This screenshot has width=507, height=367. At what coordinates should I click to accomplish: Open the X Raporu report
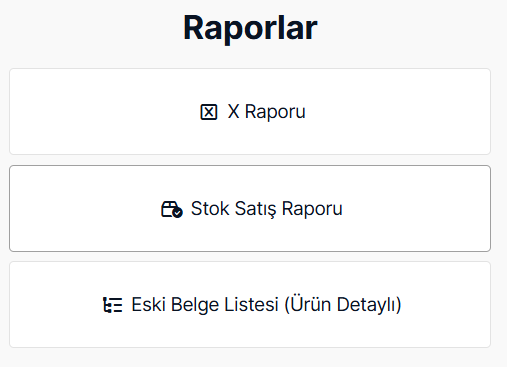pos(250,111)
